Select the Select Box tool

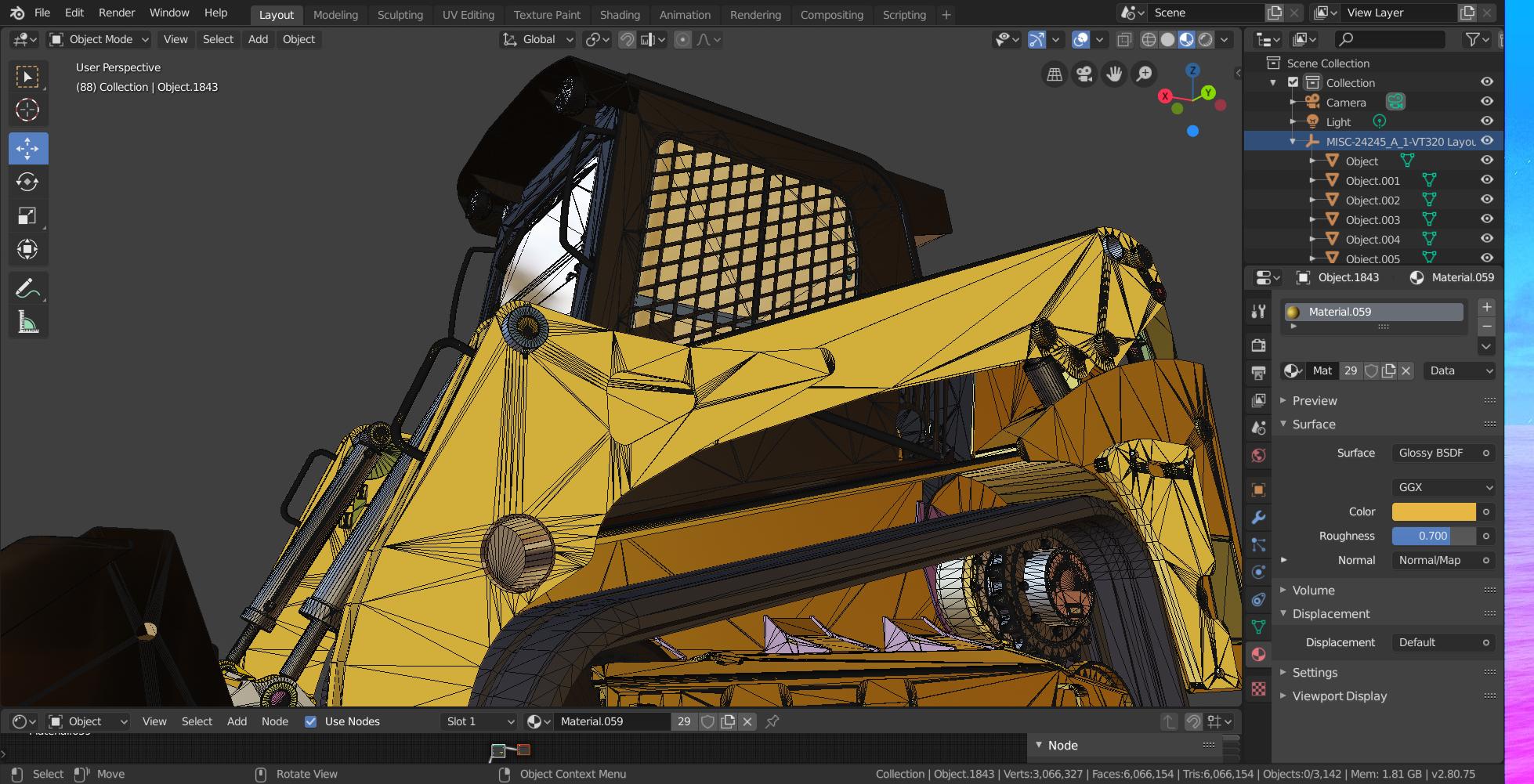pos(27,77)
